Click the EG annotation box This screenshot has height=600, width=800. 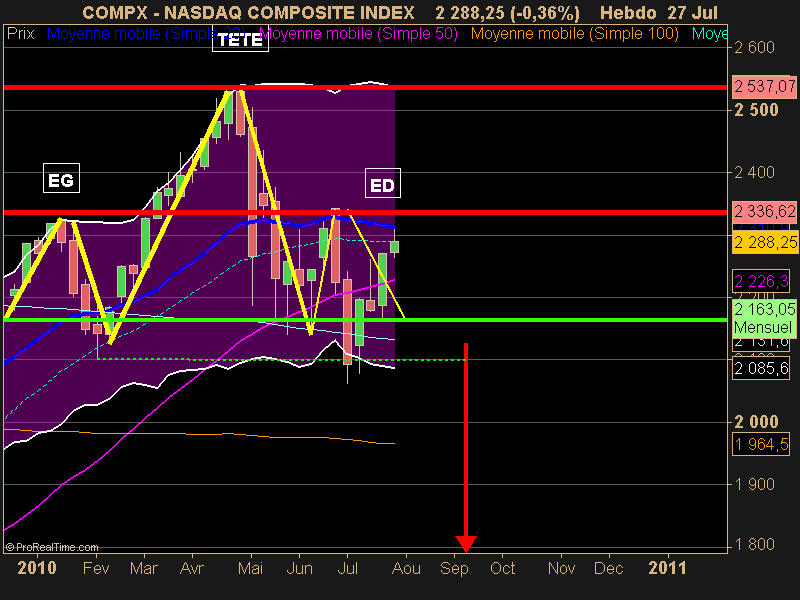click(x=61, y=178)
